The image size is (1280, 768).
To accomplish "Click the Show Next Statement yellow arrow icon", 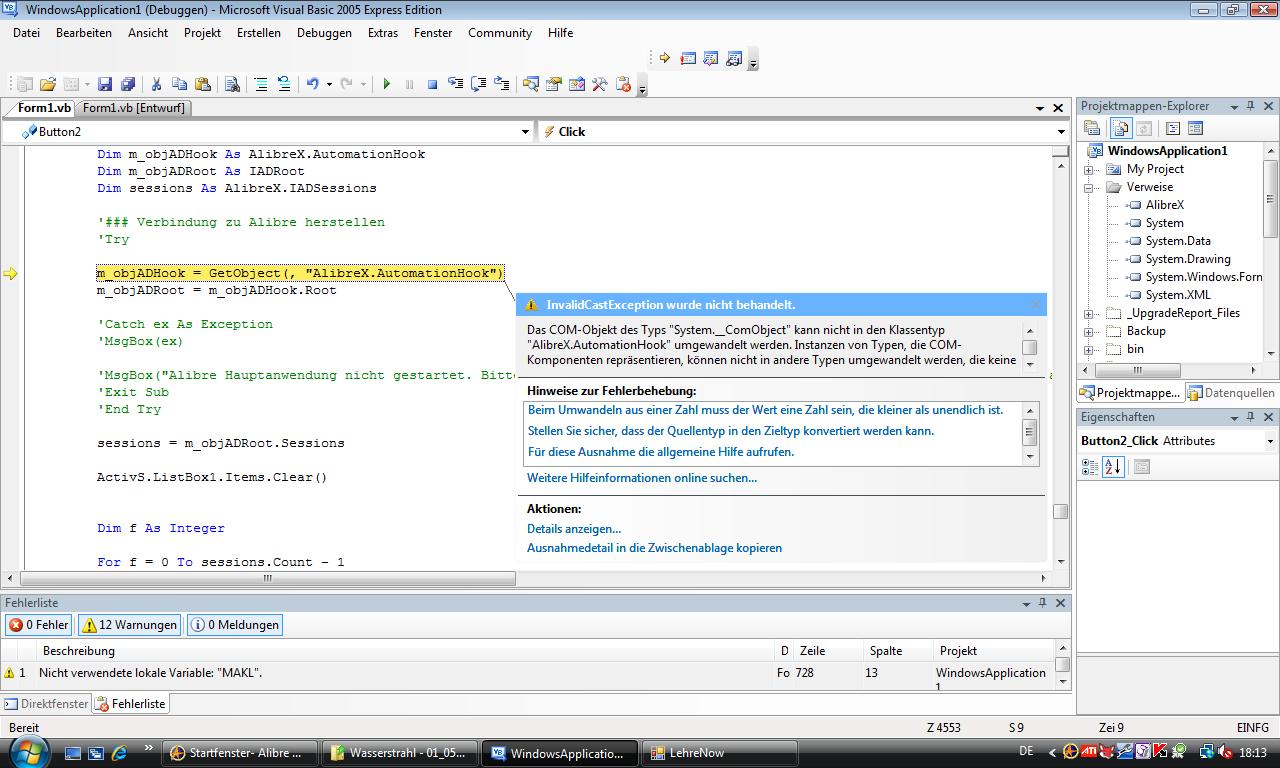I will pyautogui.click(x=664, y=58).
